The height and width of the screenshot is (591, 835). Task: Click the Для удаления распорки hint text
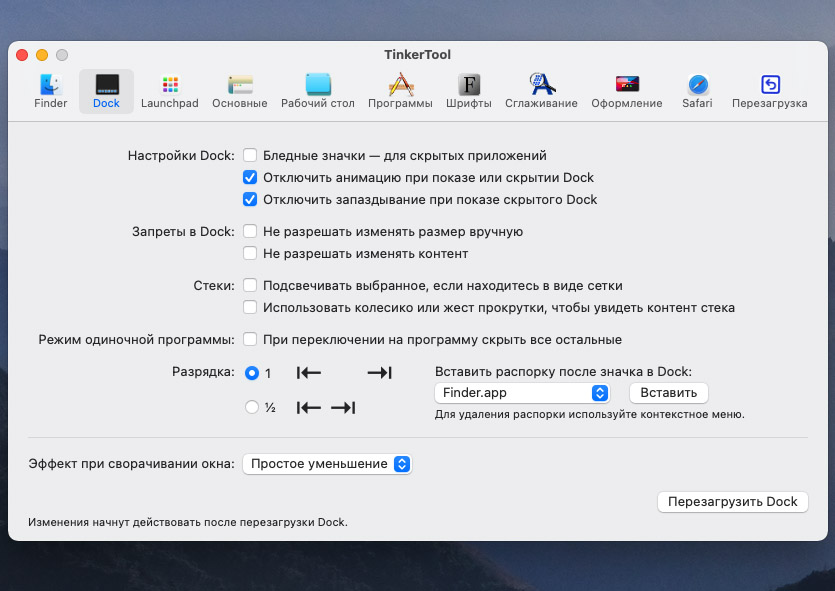[590, 414]
